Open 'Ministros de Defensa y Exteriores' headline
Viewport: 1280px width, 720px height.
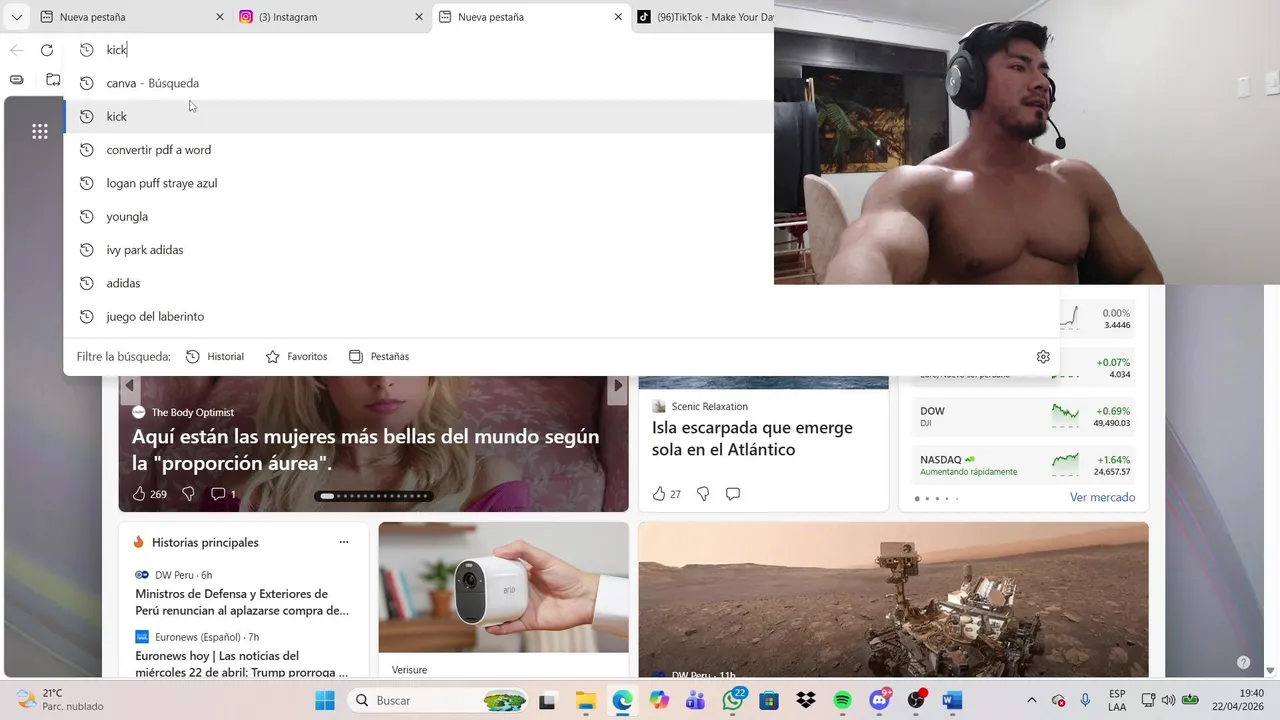point(242,602)
